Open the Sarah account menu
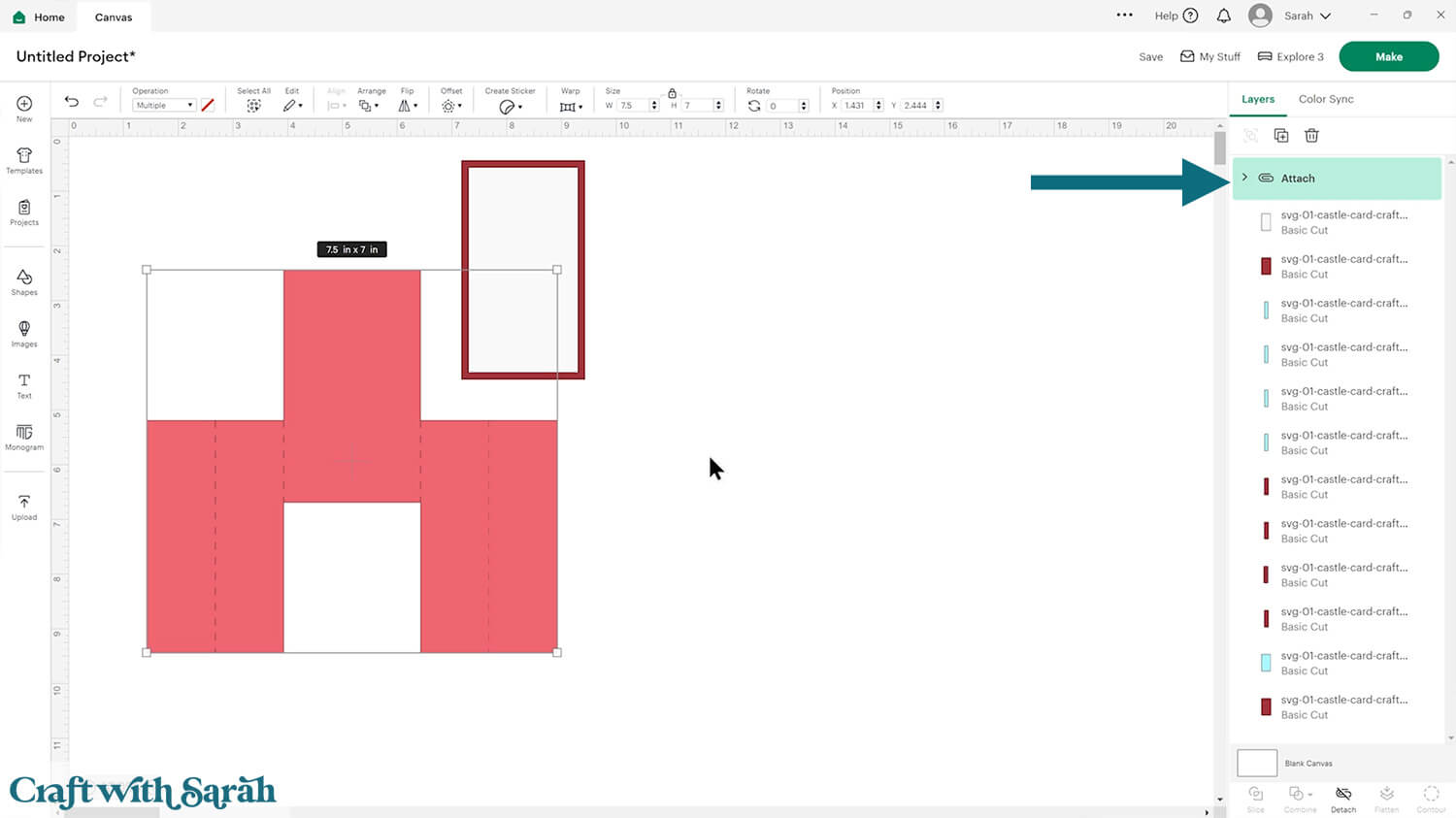 coord(1307,16)
